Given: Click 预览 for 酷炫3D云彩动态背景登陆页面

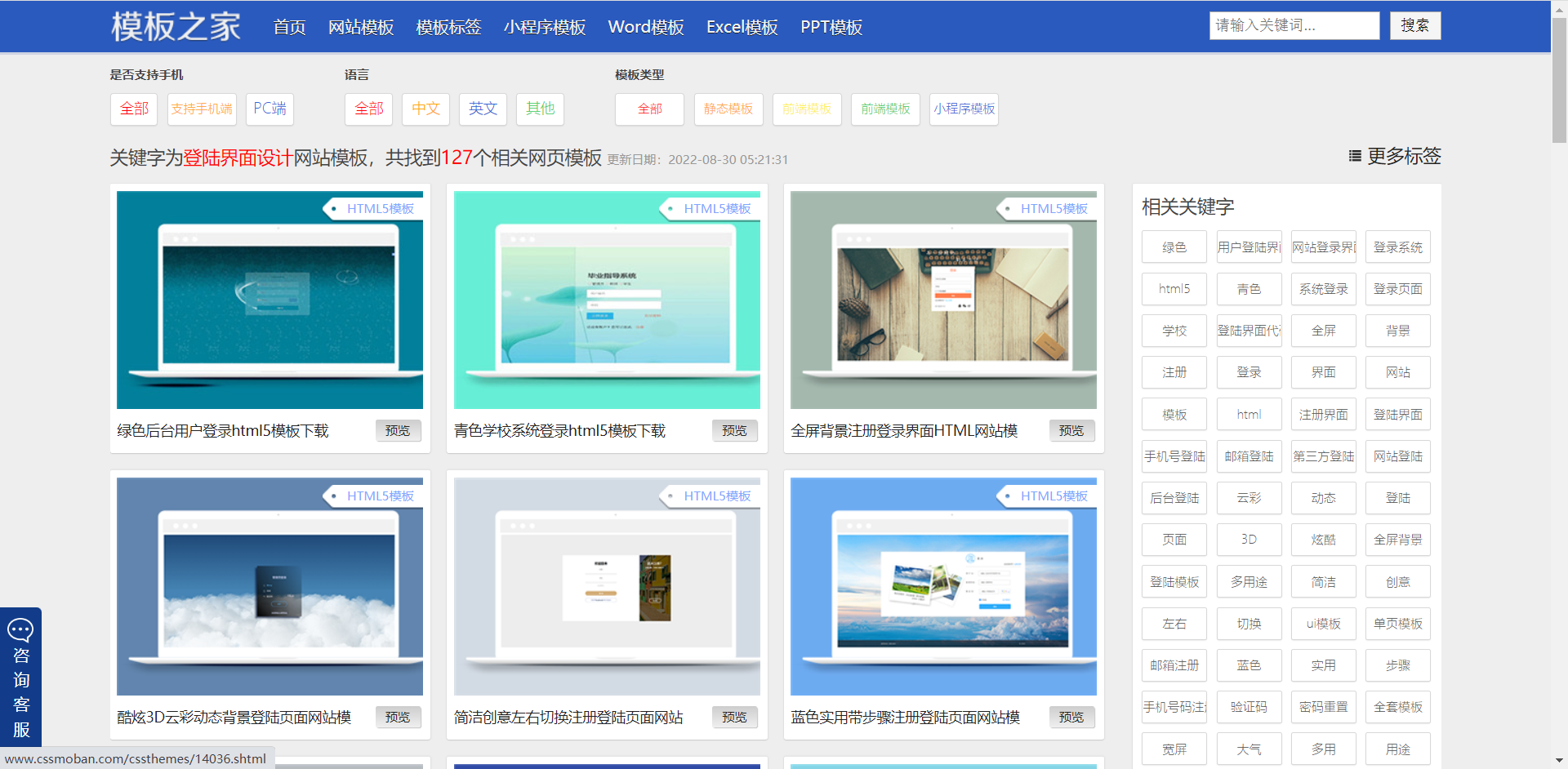Looking at the screenshot, I should tap(398, 717).
